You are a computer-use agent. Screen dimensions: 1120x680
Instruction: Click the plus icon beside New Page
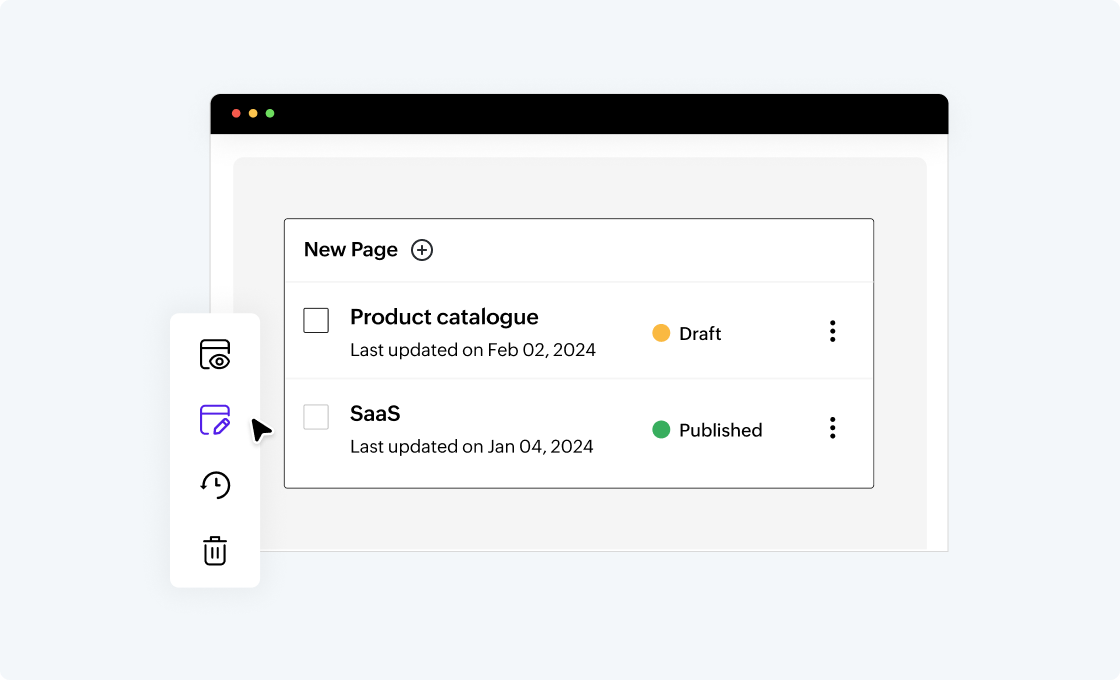[422, 250]
